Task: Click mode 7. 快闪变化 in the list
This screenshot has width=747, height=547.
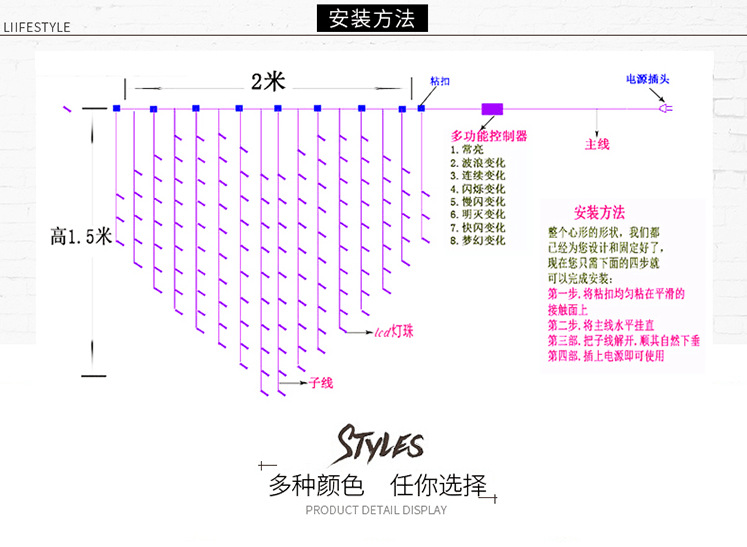Action: [x=477, y=228]
